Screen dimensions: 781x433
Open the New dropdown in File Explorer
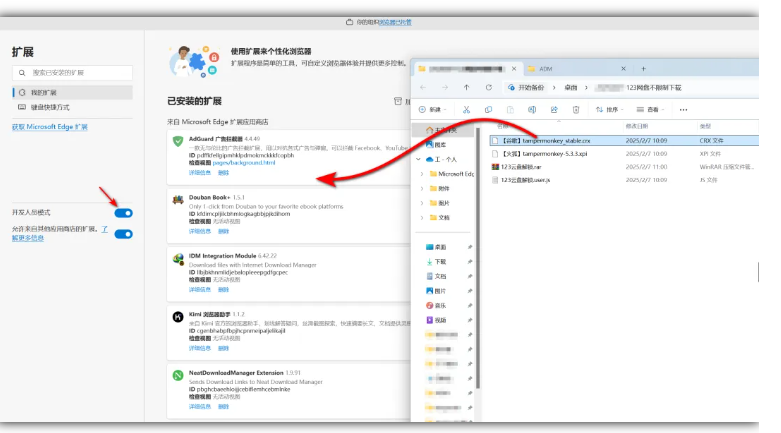(433, 110)
